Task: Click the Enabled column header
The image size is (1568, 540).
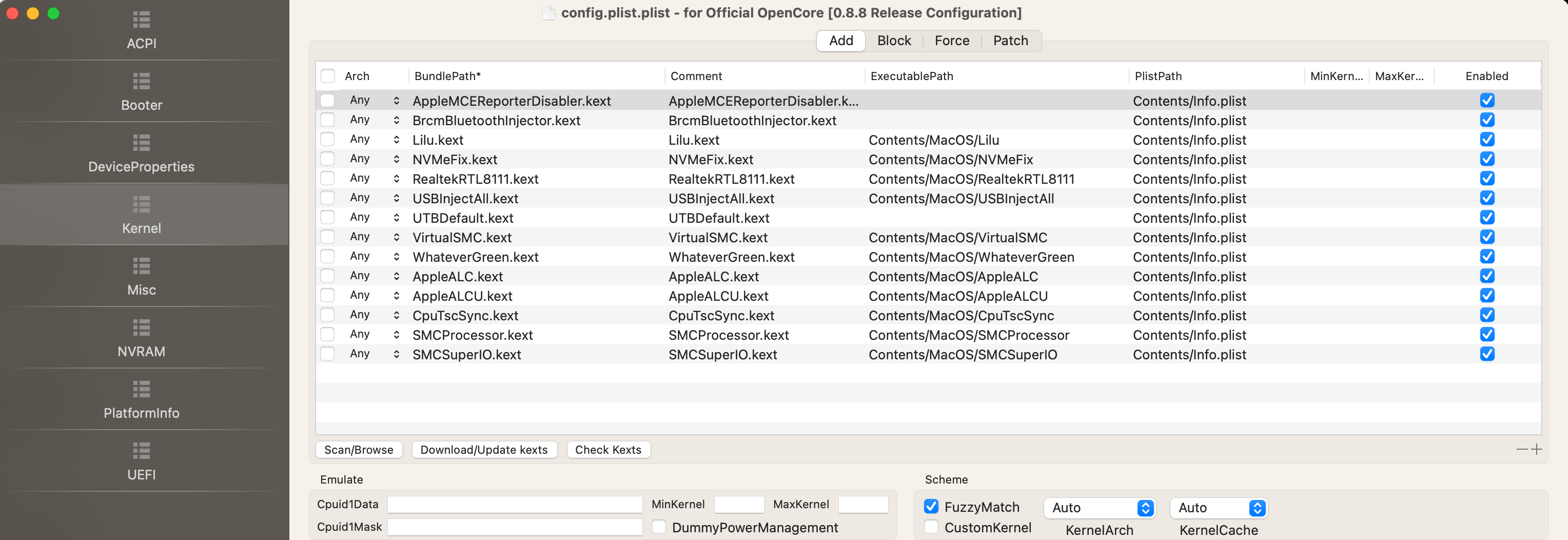Action: 1486,76
